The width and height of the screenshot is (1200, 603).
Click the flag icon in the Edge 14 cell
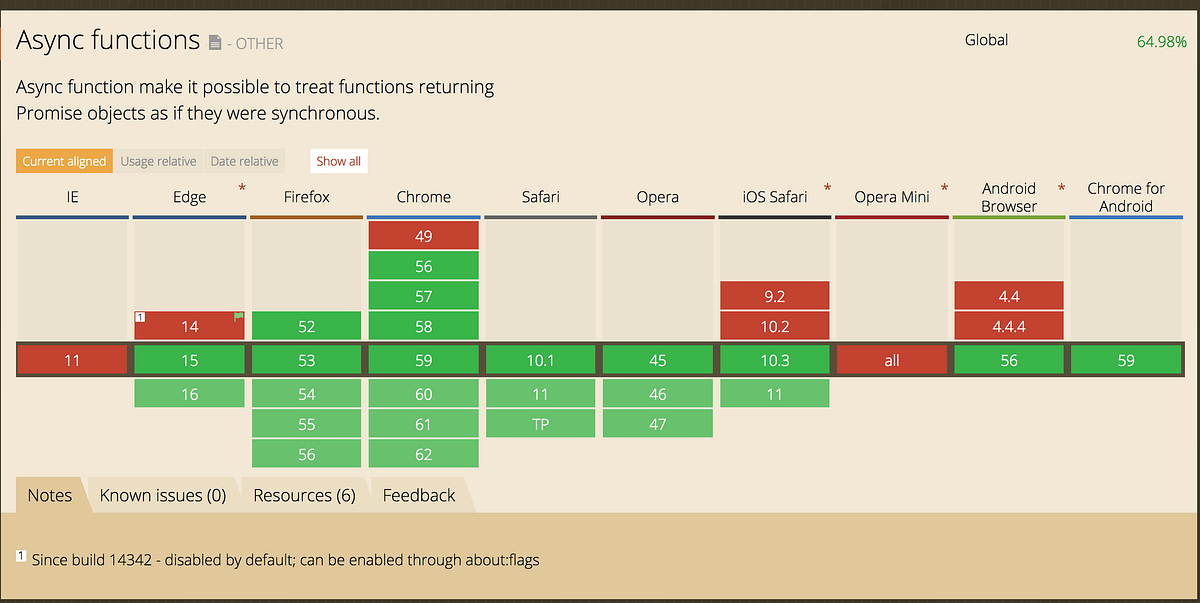[236, 316]
